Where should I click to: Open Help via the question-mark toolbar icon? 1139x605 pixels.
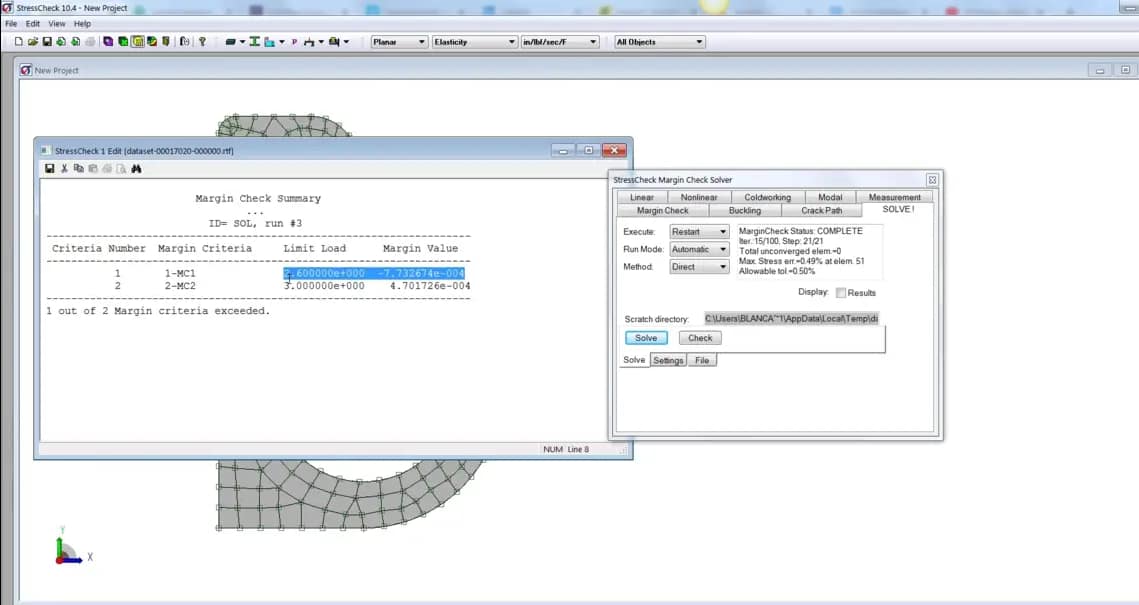click(202, 41)
